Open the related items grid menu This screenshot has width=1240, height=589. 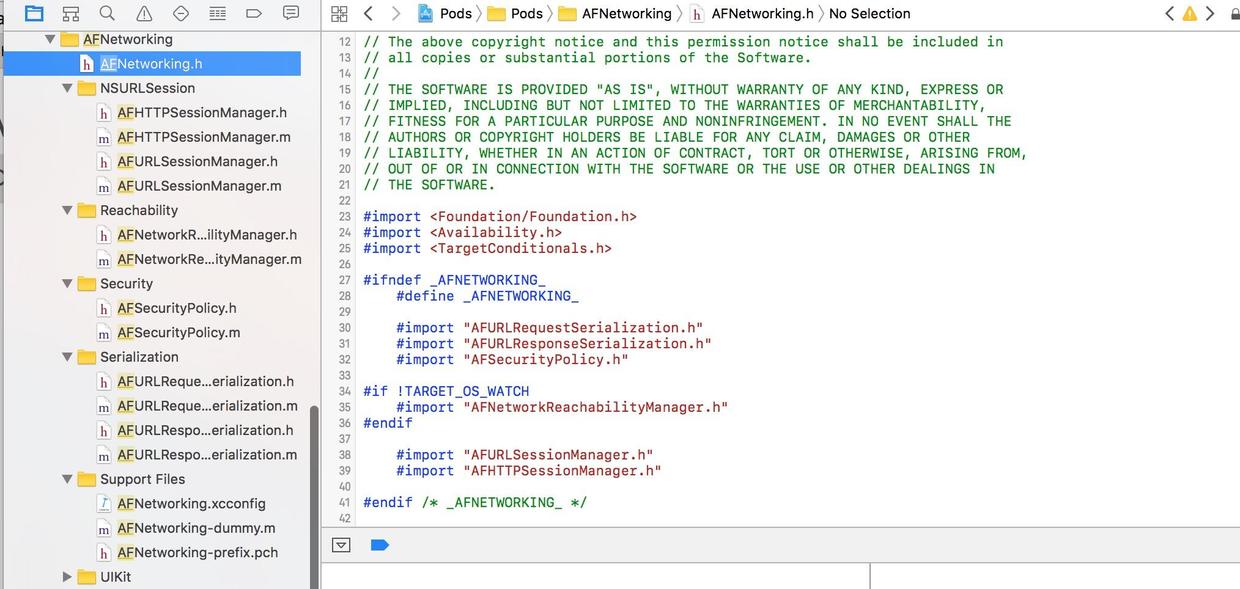tap(339, 13)
